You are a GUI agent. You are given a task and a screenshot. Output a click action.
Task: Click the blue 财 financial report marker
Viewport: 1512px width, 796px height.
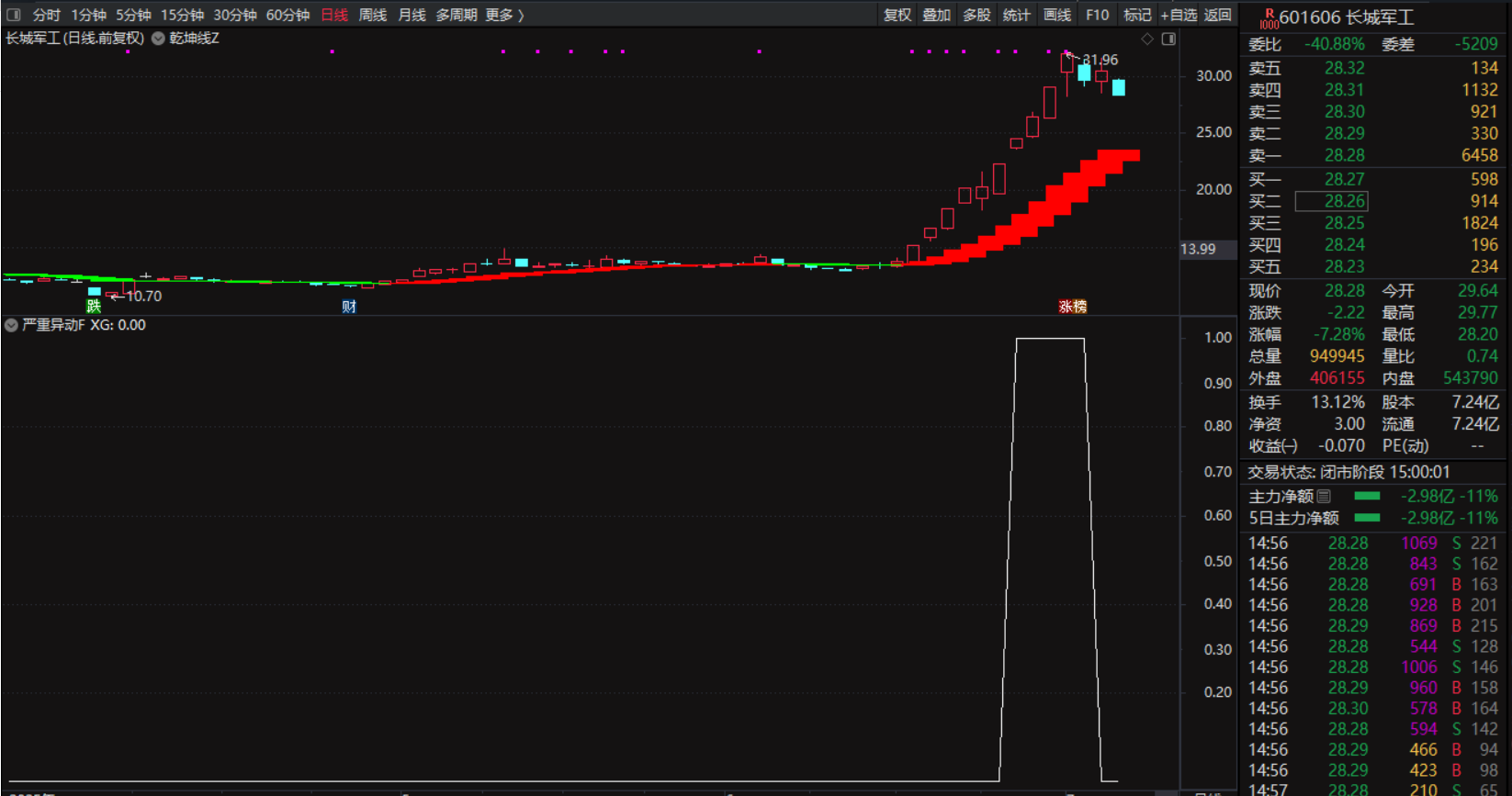tap(349, 307)
